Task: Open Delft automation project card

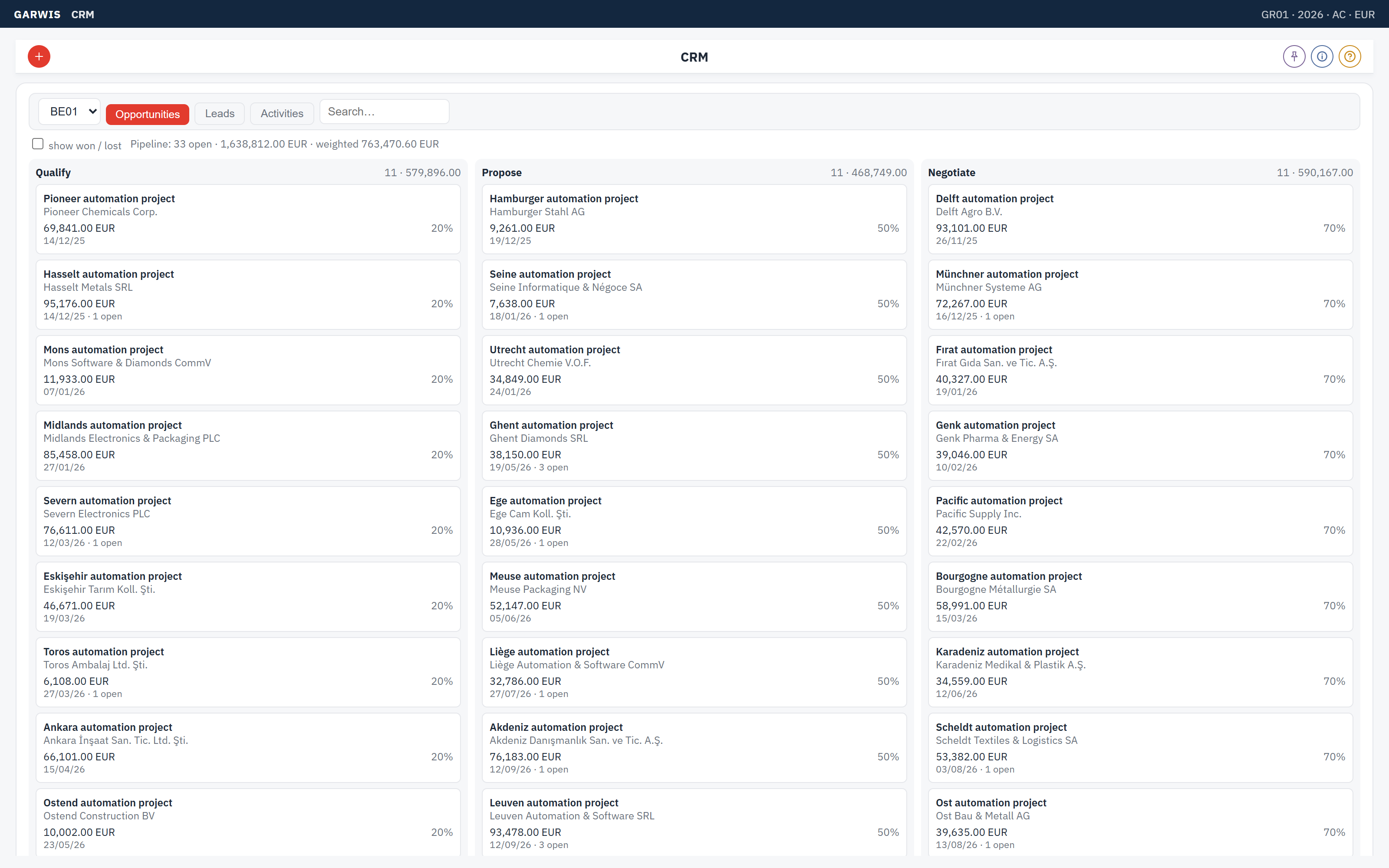Action: point(1140,219)
